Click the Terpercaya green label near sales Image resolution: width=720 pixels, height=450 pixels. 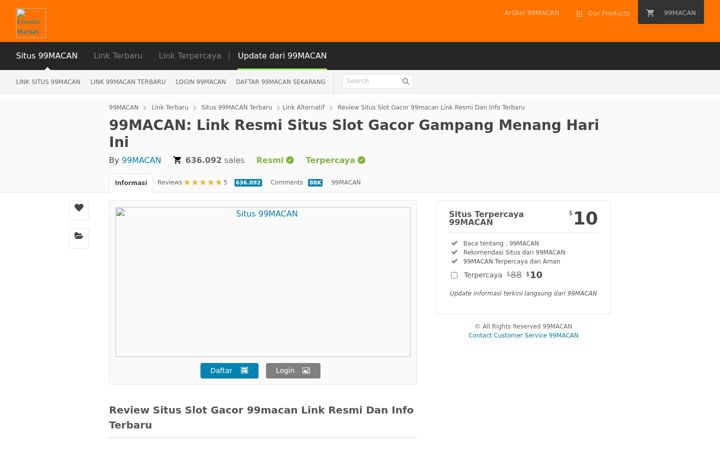pos(330,160)
